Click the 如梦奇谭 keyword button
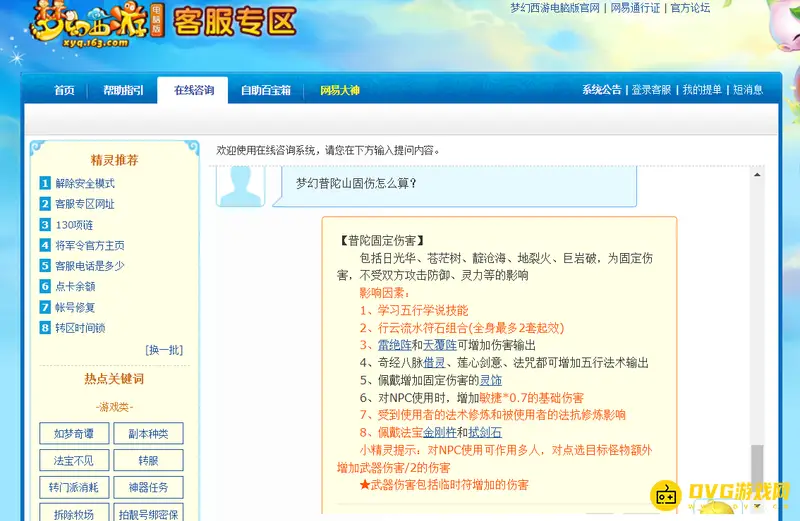This screenshot has height=521, width=800. [x=74, y=434]
